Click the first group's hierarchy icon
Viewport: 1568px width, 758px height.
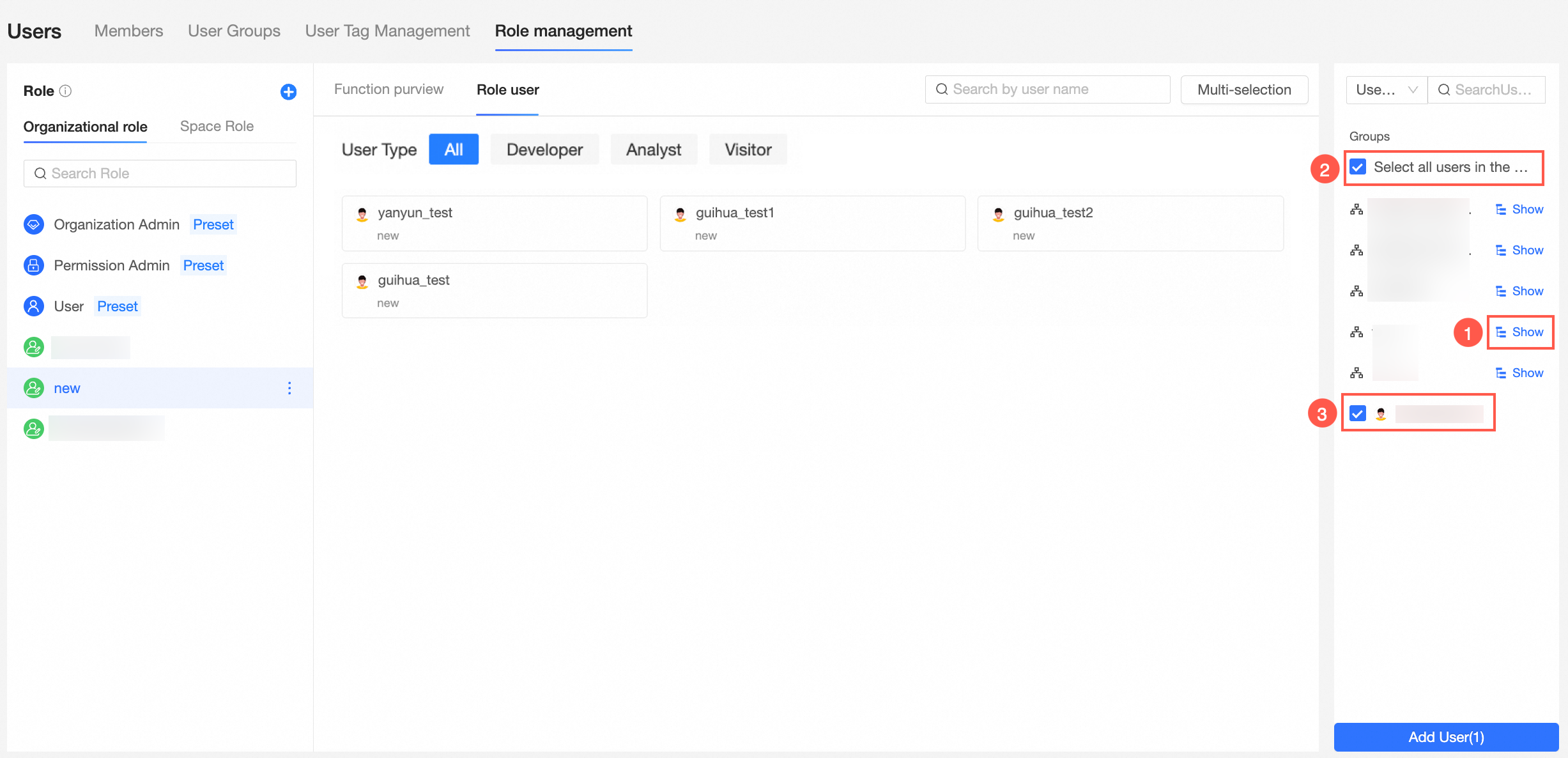point(1357,210)
